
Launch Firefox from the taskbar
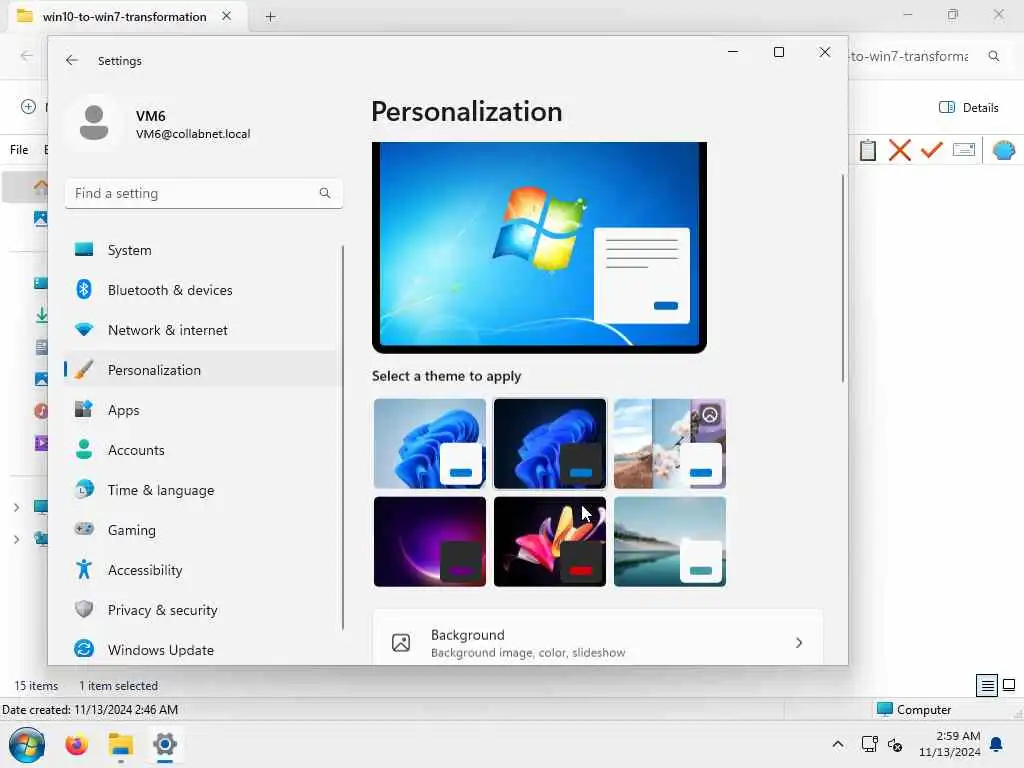click(x=76, y=744)
